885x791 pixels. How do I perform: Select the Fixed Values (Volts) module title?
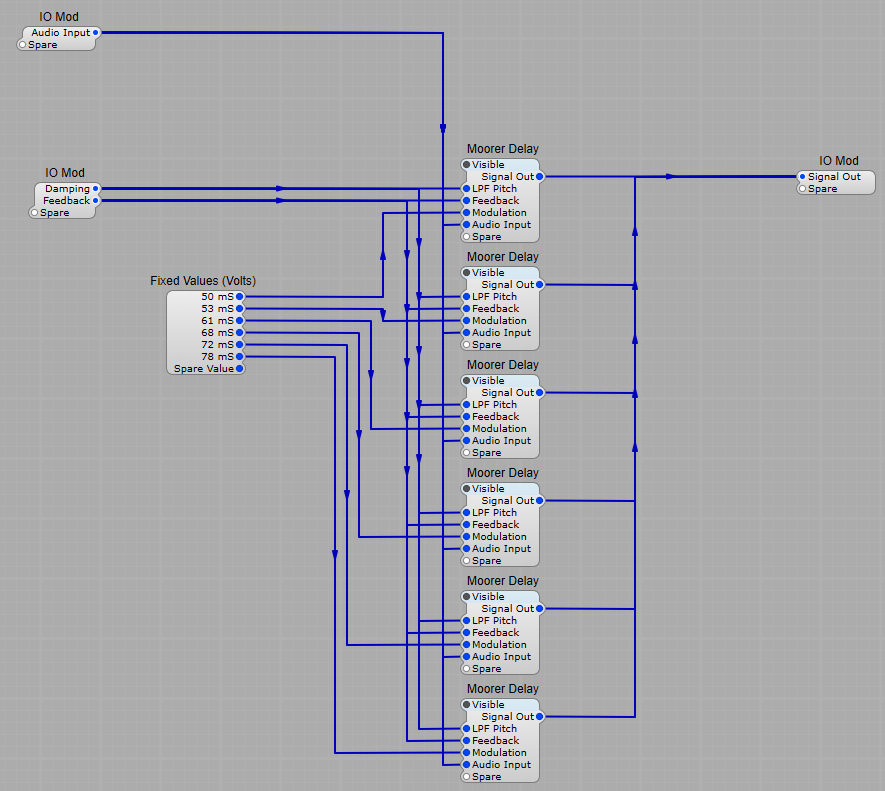tap(209, 281)
